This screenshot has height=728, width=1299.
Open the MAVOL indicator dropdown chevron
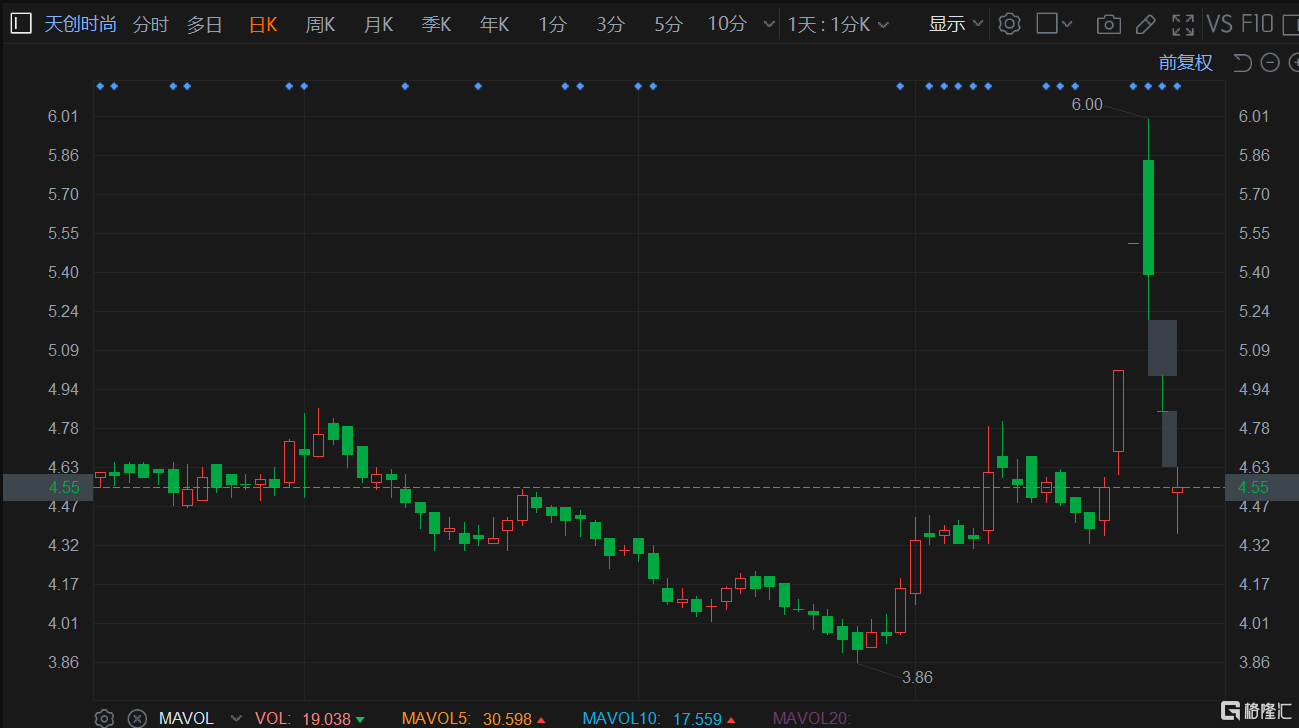pyautogui.click(x=236, y=718)
